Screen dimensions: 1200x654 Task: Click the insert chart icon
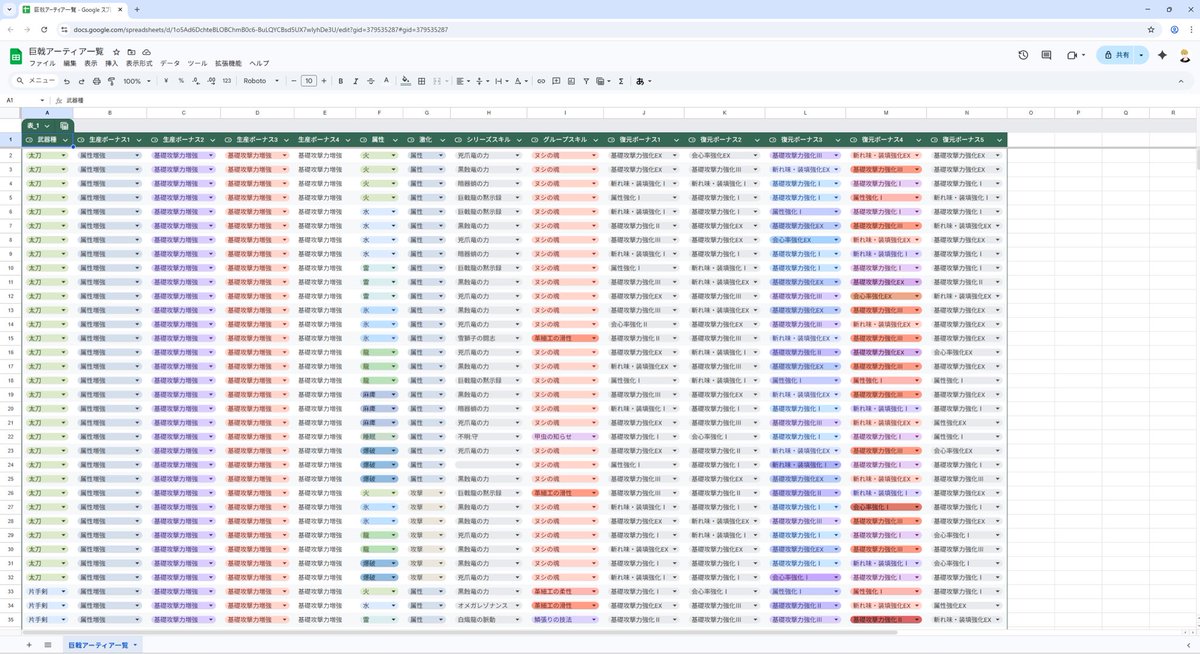point(571,81)
